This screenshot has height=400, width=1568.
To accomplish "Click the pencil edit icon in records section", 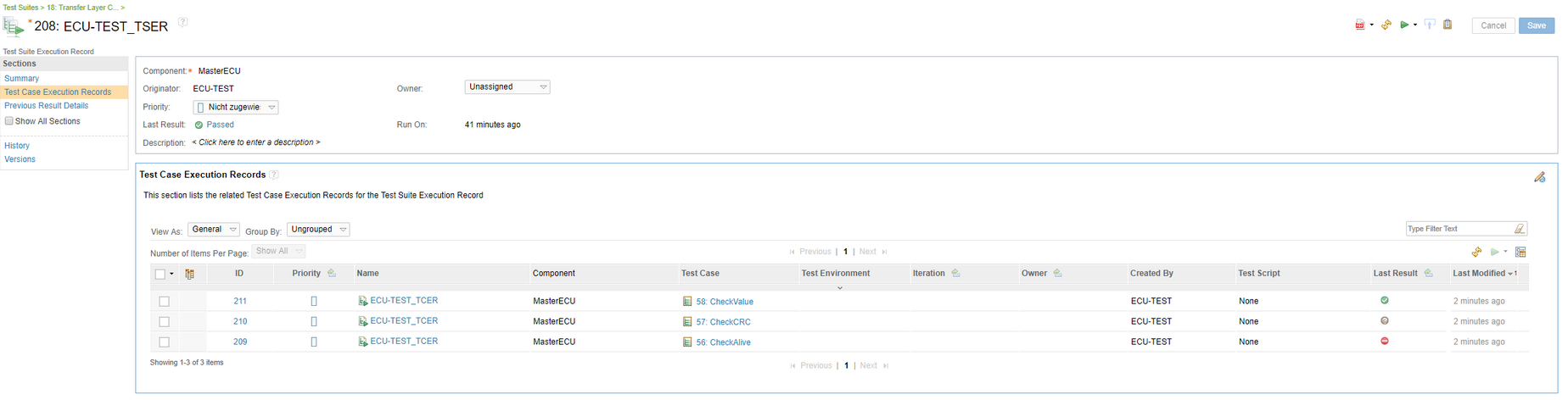I will pyautogui.click(x=1539, y=177).
